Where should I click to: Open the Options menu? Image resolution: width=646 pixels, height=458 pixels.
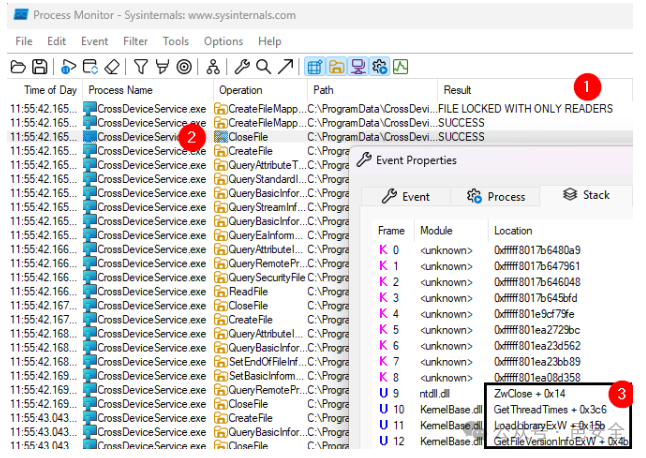[x=223, y=41]
